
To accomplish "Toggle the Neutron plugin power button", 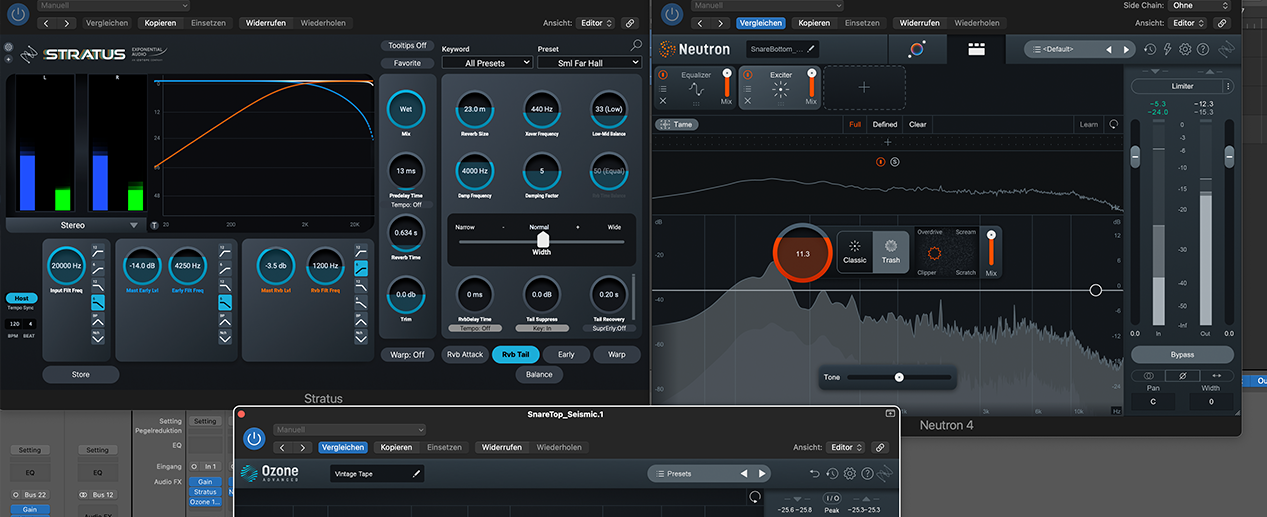I will 672,14.
